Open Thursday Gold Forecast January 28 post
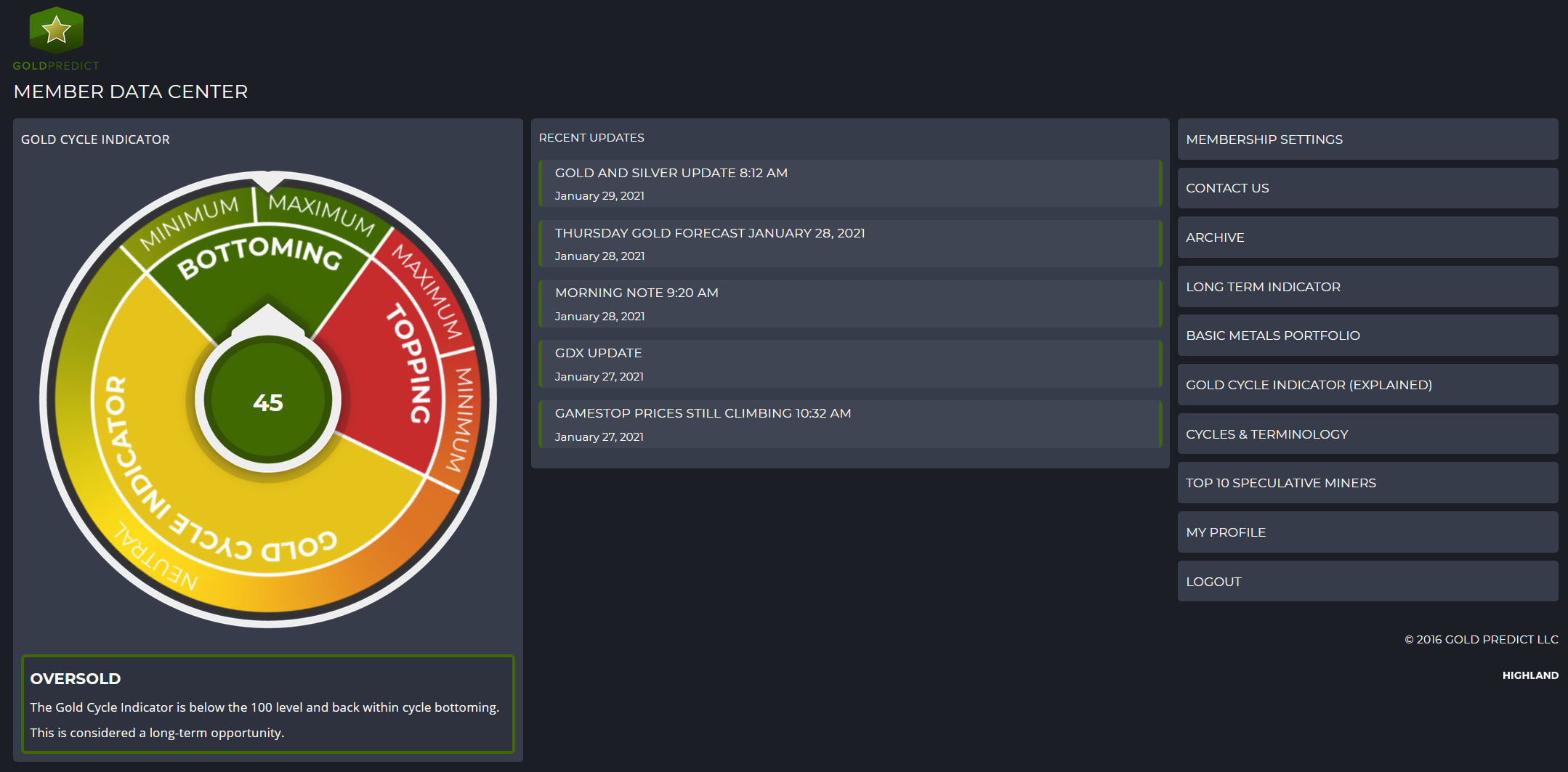This screenshot has height=772, width=1568. pos(709,233)
